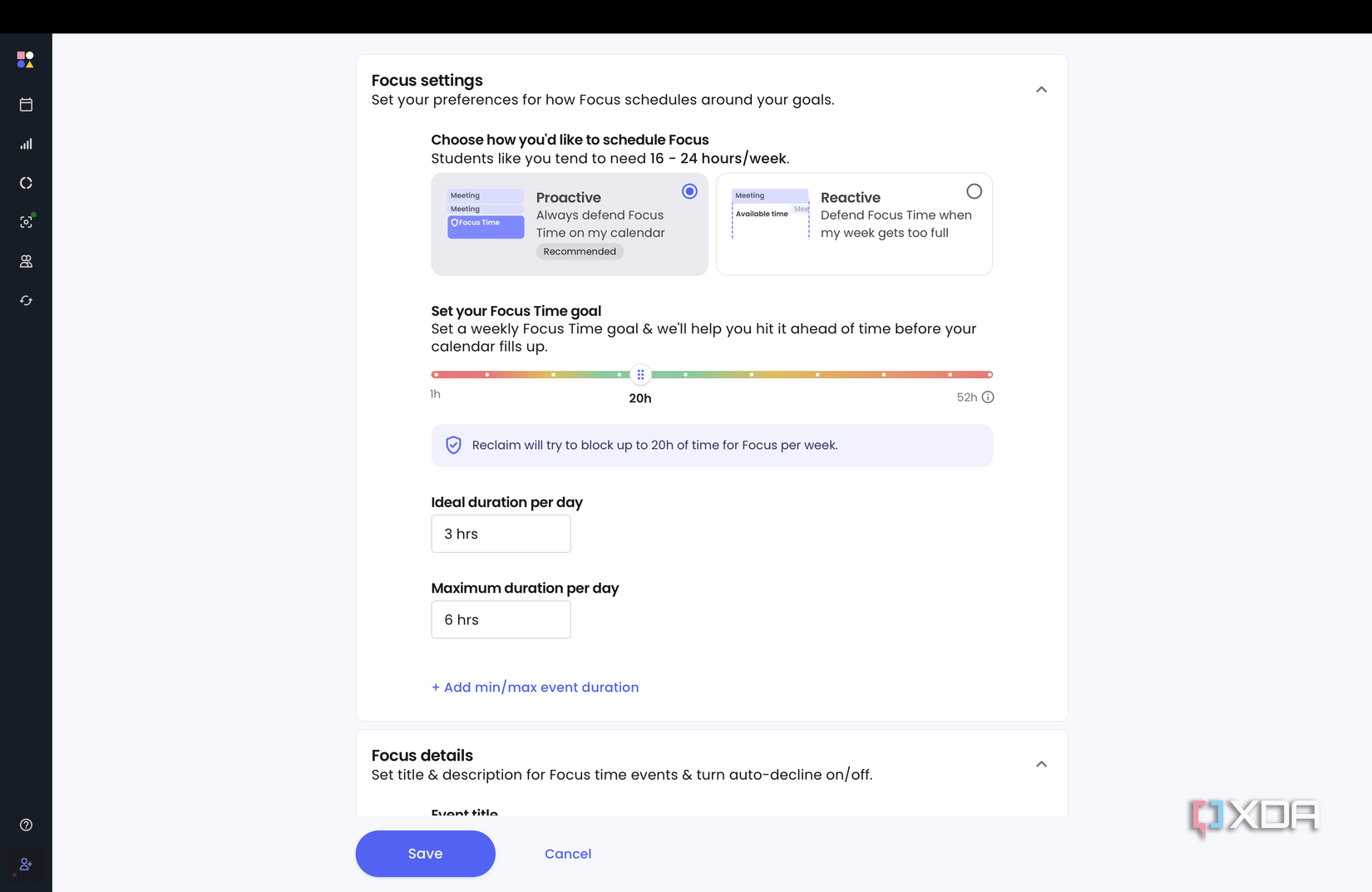Viewport: 1372px width, 892px height.
Task: Click the shield icon in the Reclaim notice
Action: point(453,445)
